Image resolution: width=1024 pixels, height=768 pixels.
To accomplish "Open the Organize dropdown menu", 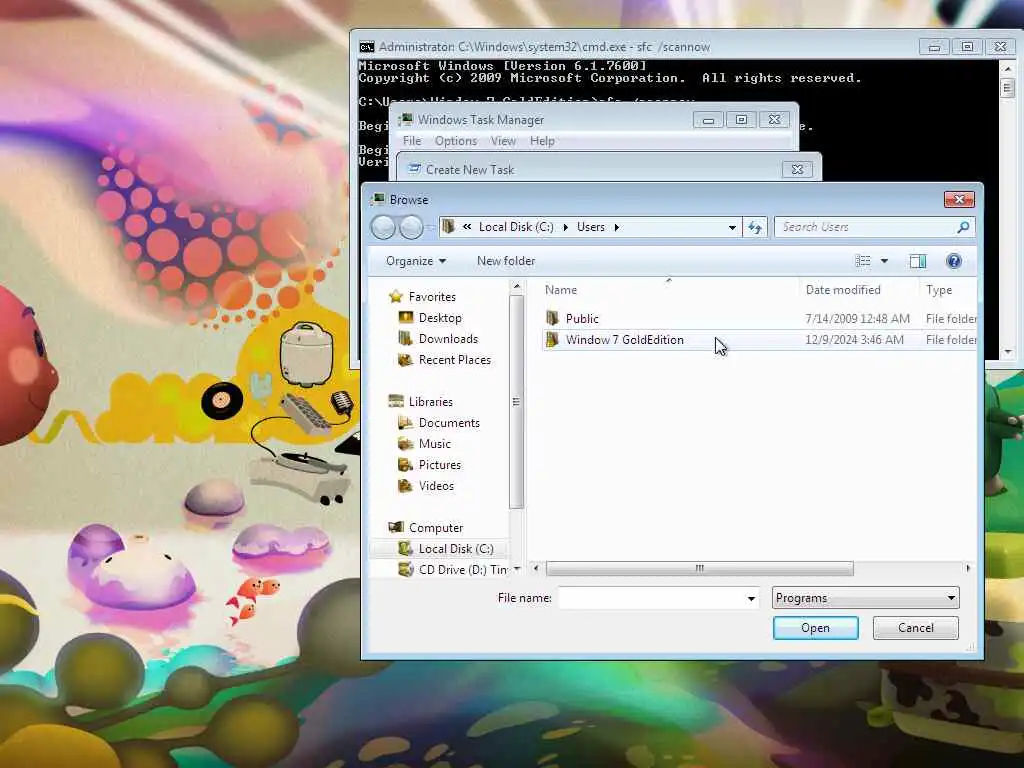I will tap(416, 261).
